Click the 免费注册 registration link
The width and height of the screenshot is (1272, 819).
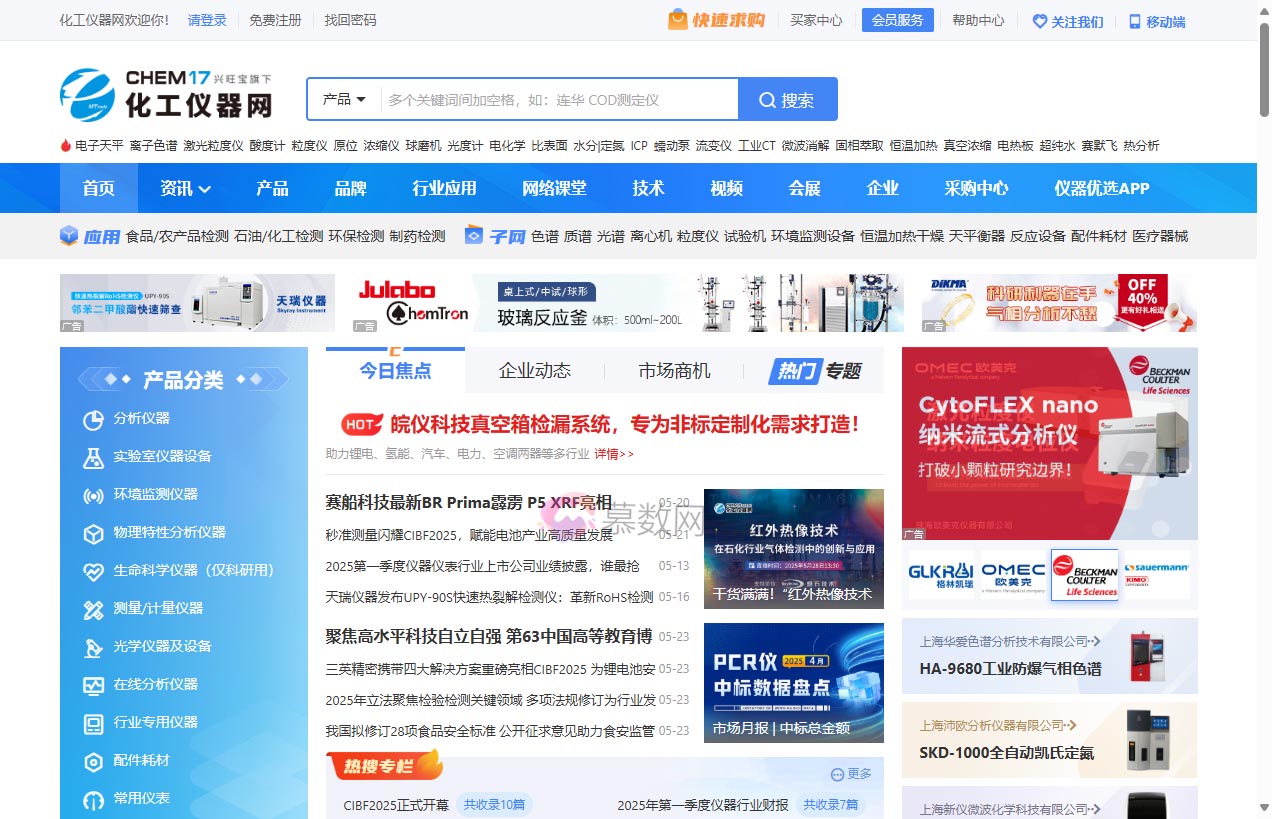tap(276, 19)
